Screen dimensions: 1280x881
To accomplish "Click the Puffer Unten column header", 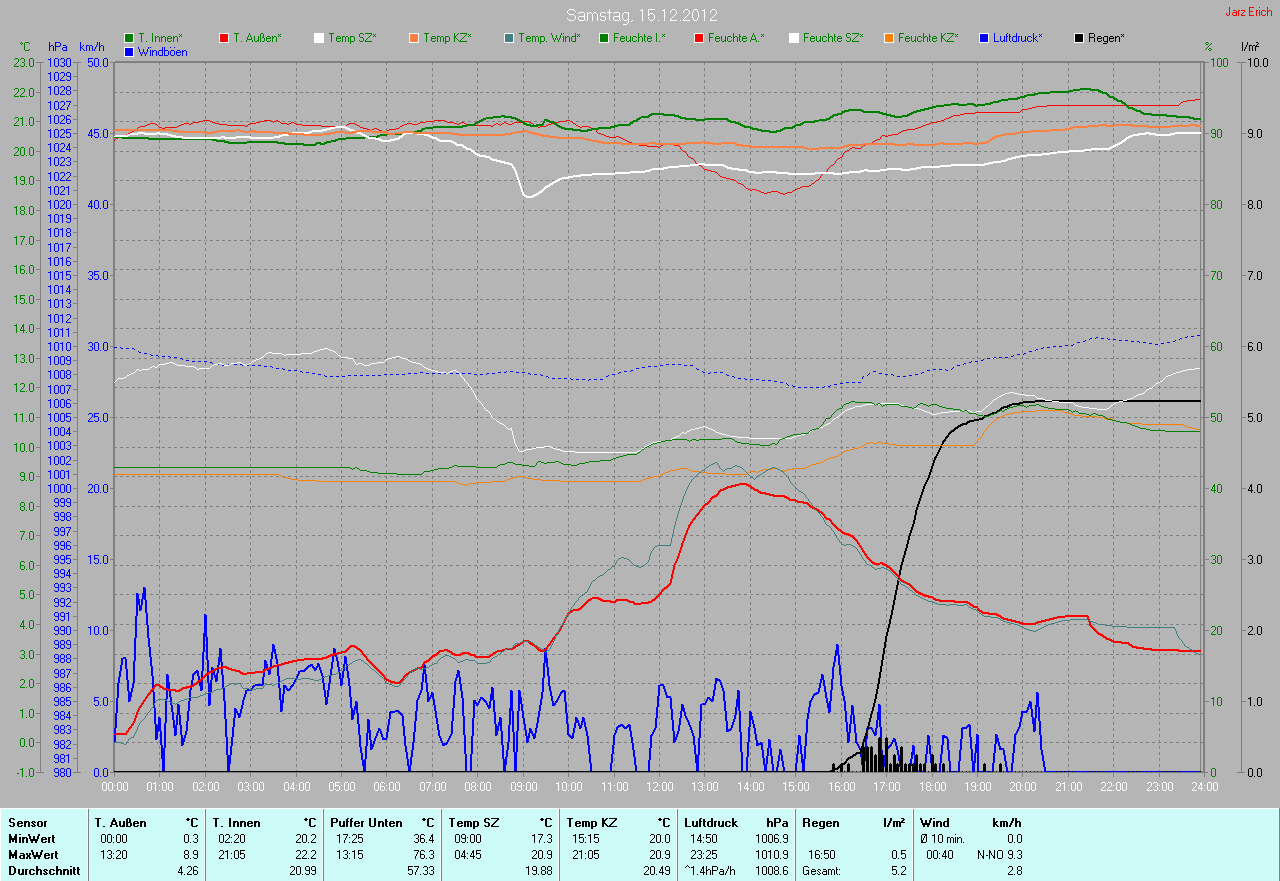I will 366,823.
